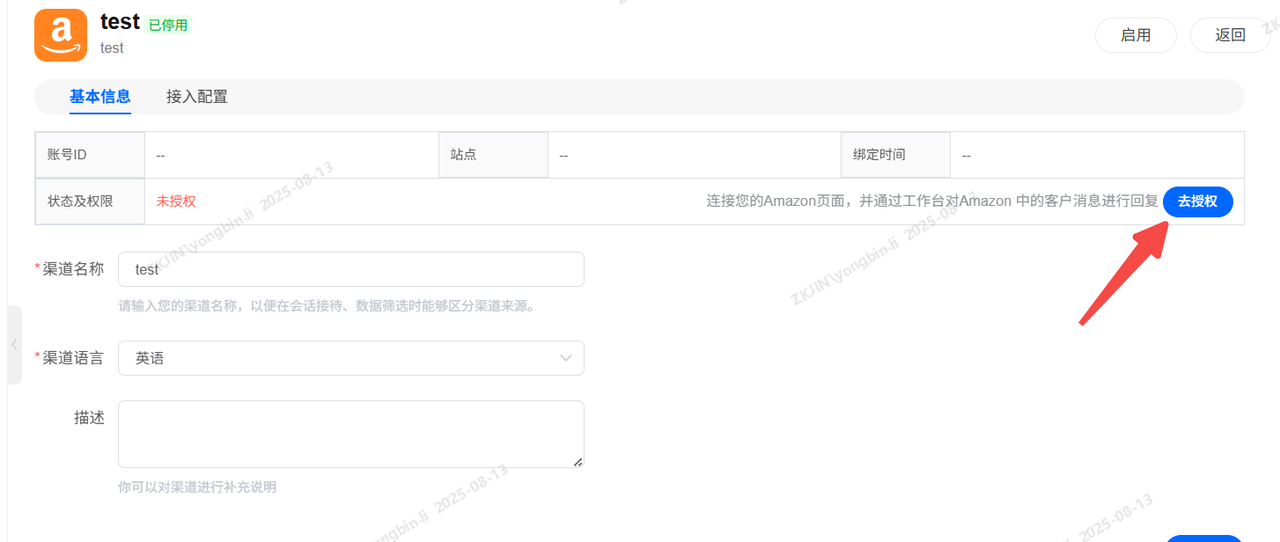Open the 接入配置 tab

(x=197, y=97)
